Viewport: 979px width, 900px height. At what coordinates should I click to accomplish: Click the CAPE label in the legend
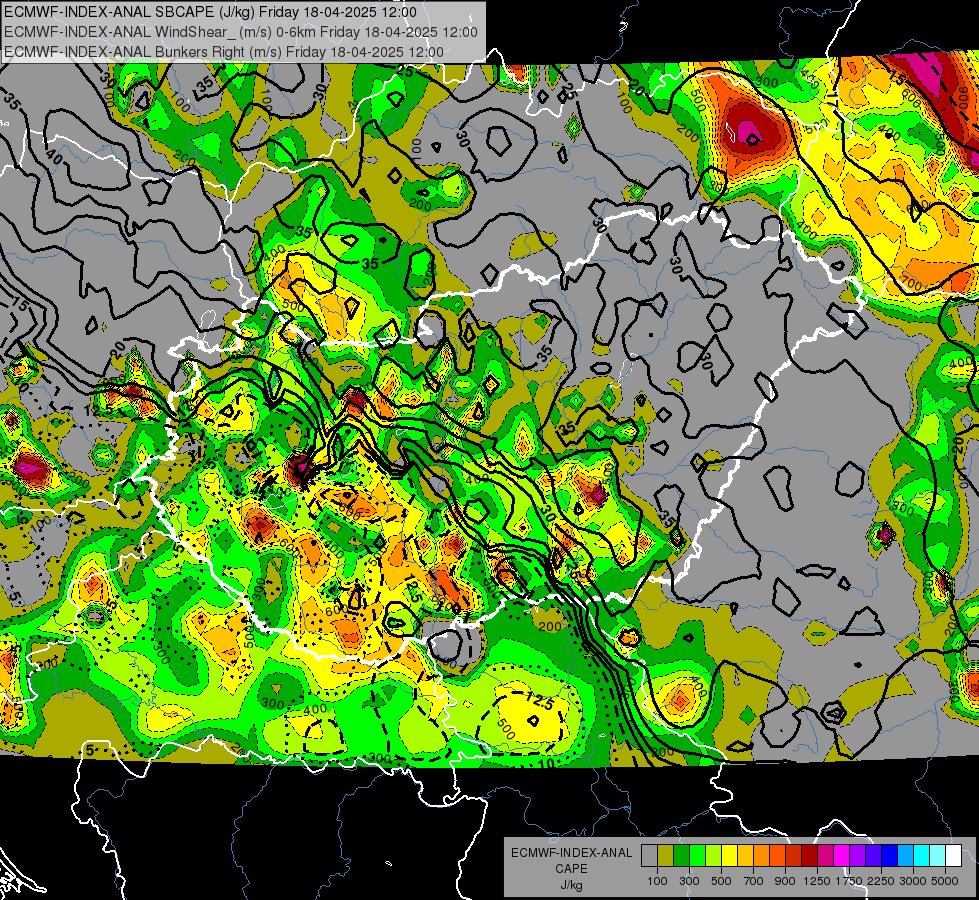tap(571, 869)
